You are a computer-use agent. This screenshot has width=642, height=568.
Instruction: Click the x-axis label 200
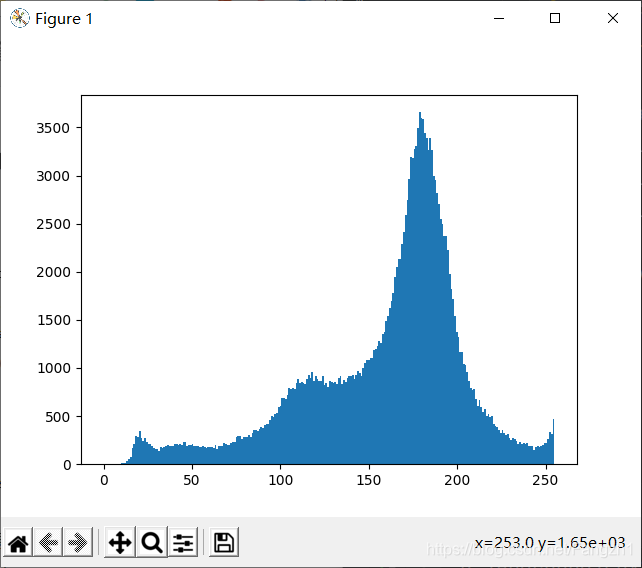(x=457, y=480)
